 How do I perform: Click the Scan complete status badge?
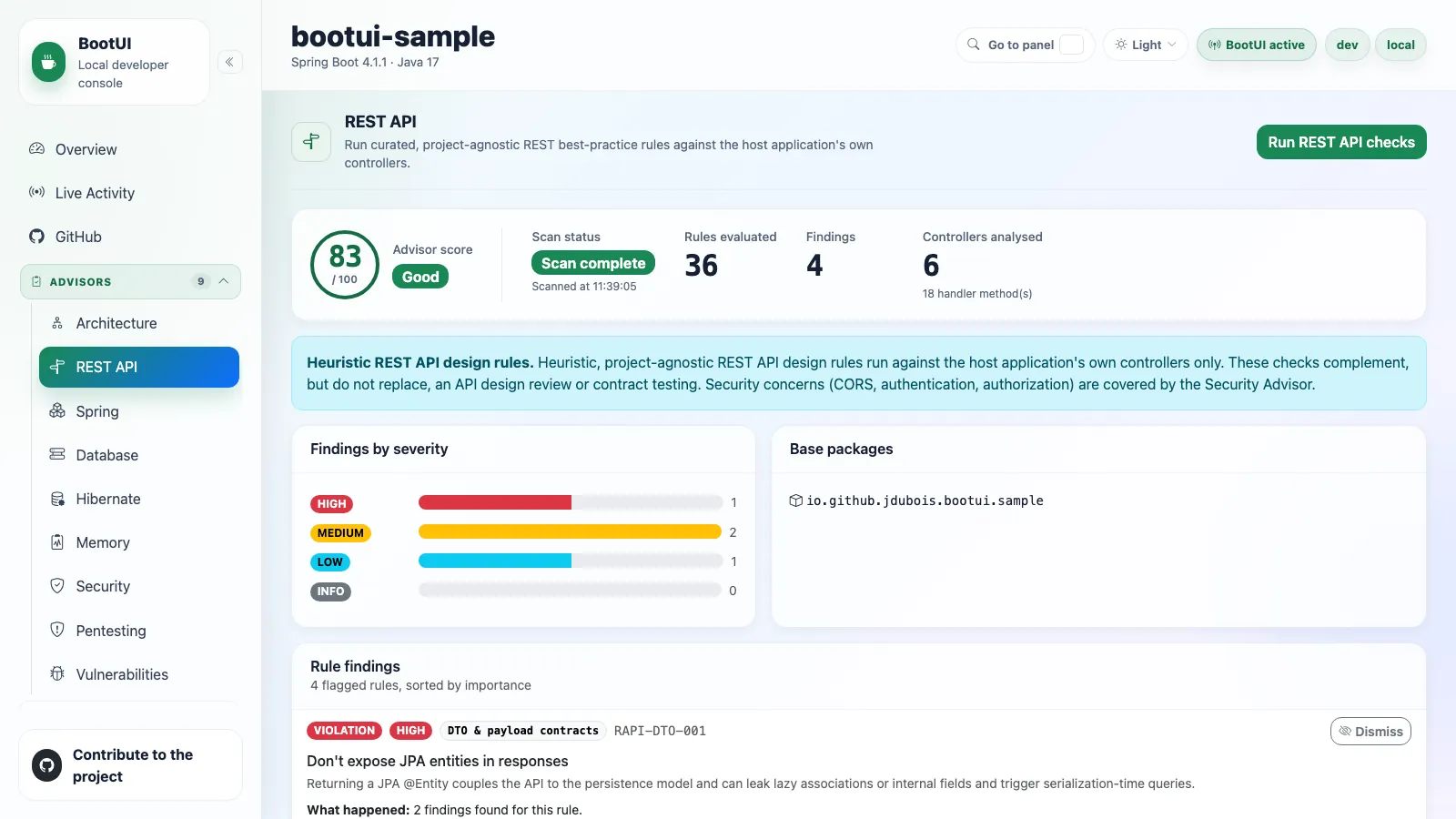593,263
